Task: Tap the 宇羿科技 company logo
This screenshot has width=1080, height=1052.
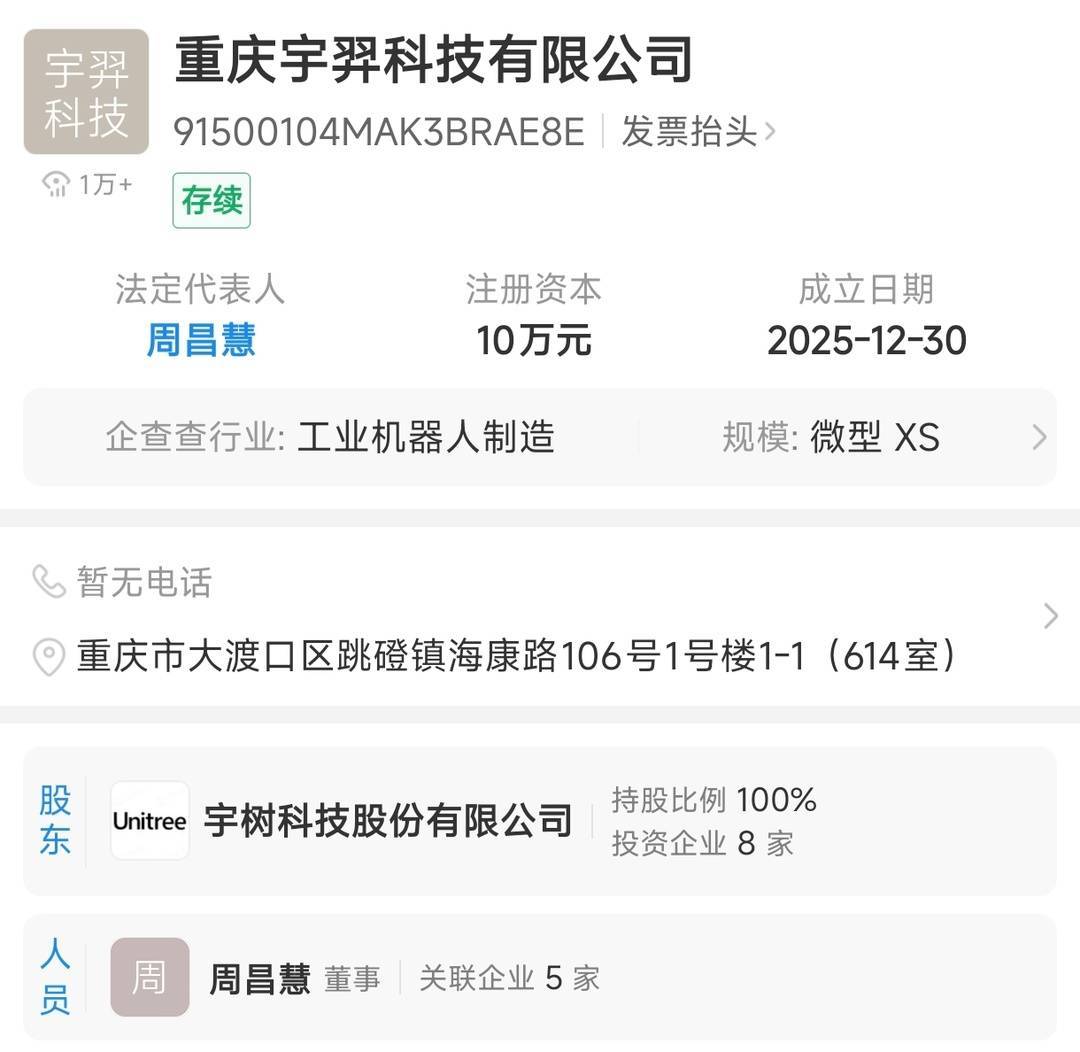Action: point(86,92)
